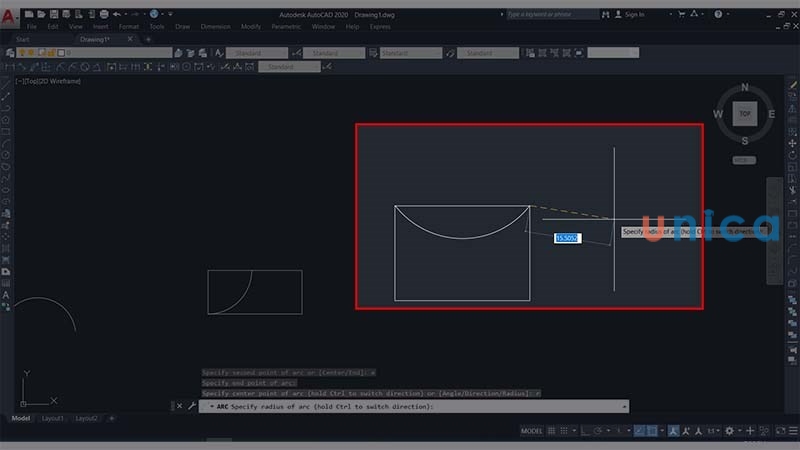Image resolution: width=800 pixels, height=450 pixels.
Task: Open the text style Standard dropdown
Action: click(x=255, y=52)
